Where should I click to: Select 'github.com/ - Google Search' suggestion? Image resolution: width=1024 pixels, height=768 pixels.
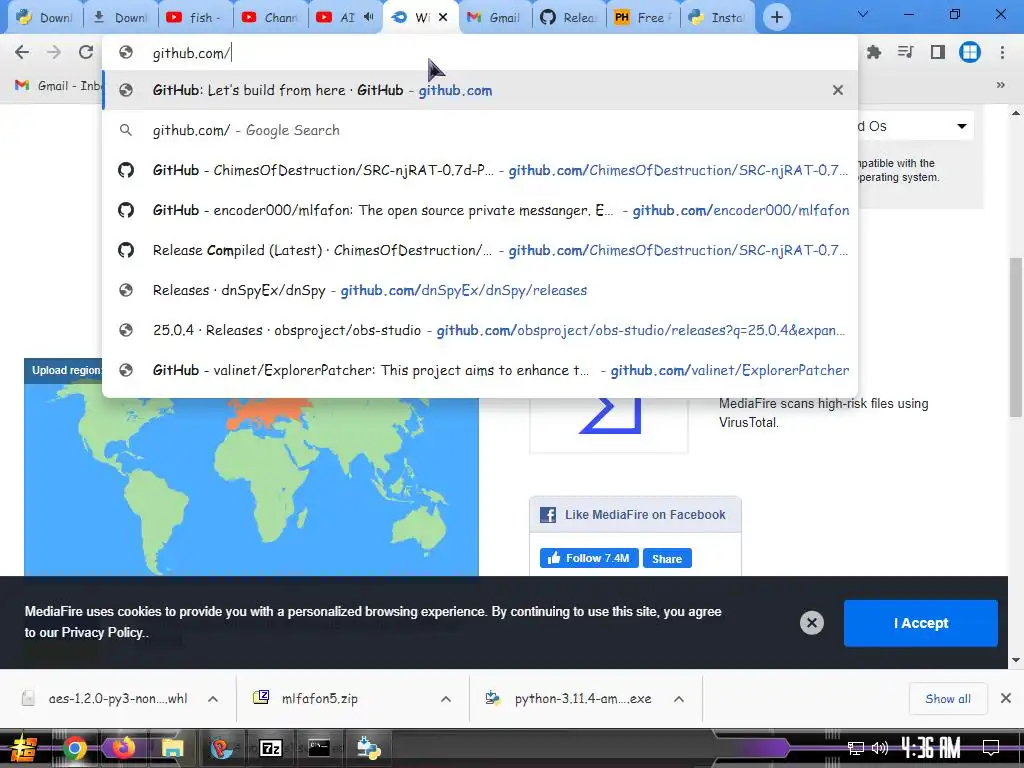(480, 130)
